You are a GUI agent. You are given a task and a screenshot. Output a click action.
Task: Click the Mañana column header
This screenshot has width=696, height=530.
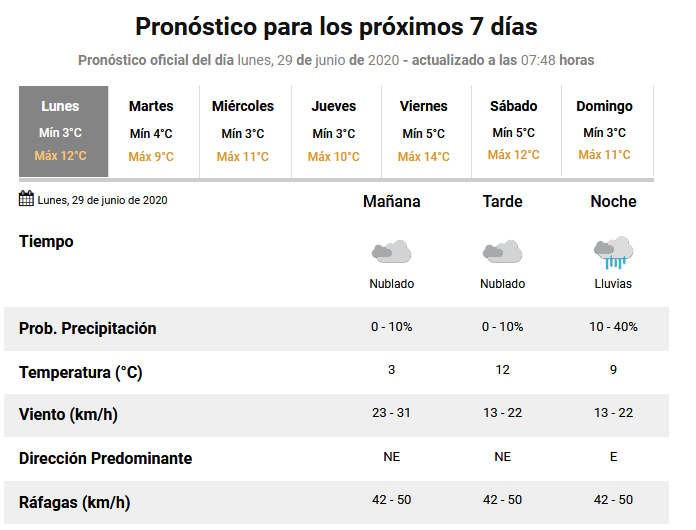pos(391,201)
